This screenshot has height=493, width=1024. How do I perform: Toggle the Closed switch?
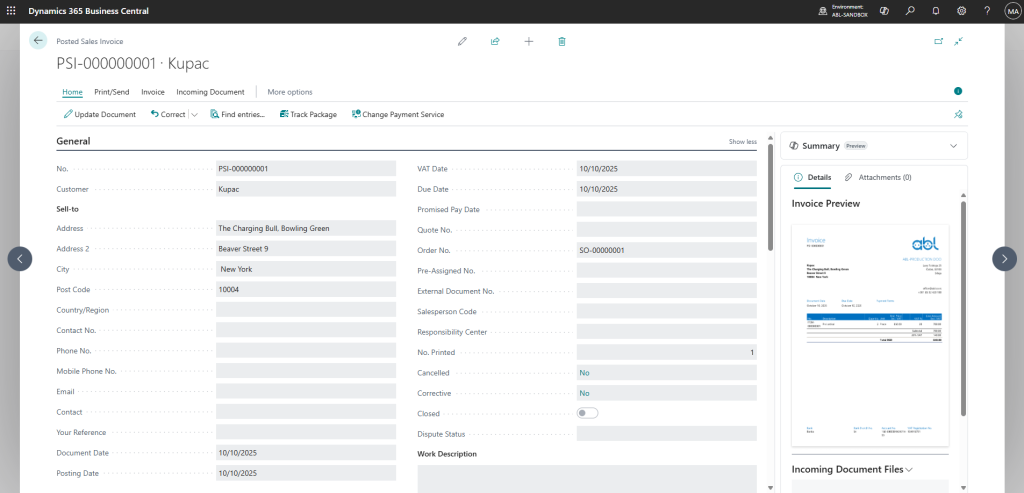588,413
